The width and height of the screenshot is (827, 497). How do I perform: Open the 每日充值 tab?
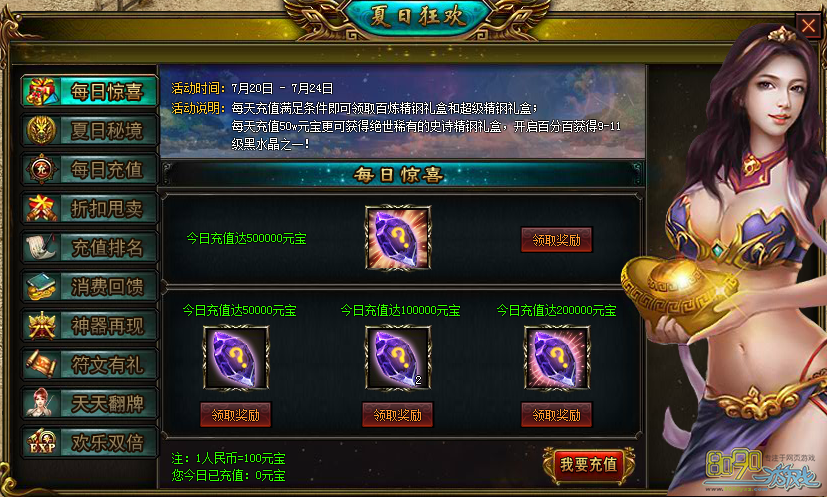(89, 169)
